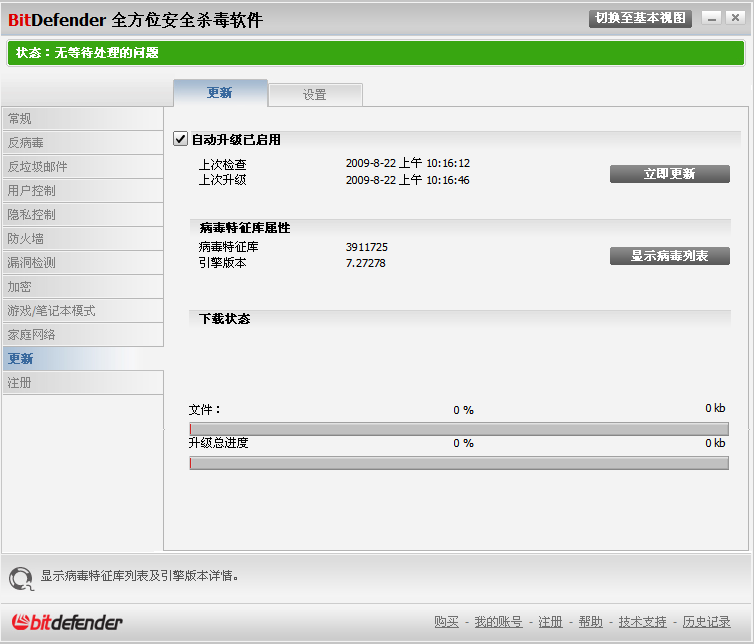Click the 立即更新 button
The height and width of the screenshot is (644, 754).
(670, 174)
